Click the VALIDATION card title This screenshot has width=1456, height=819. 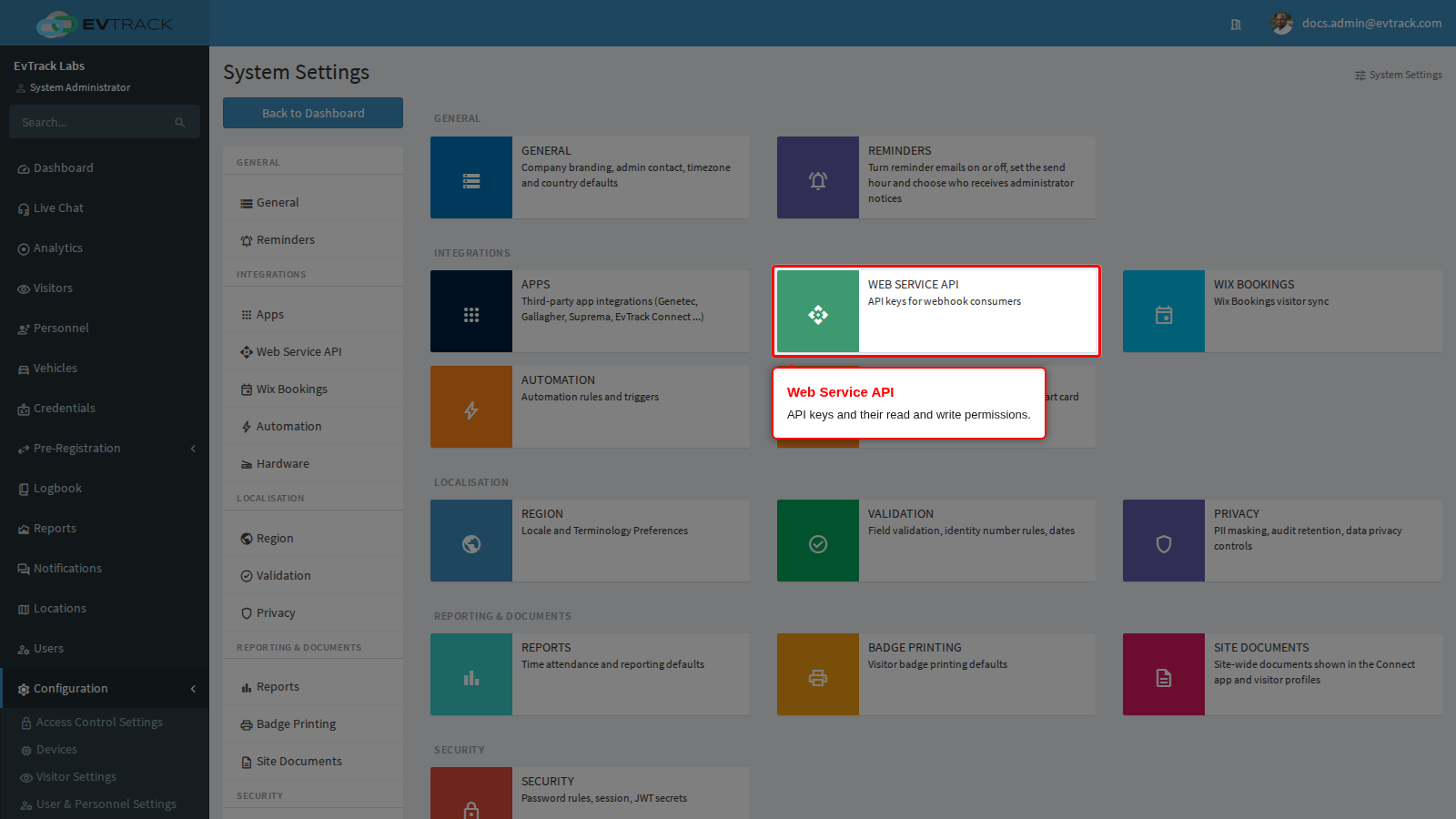pyautogui.click(x=900, y=514)
